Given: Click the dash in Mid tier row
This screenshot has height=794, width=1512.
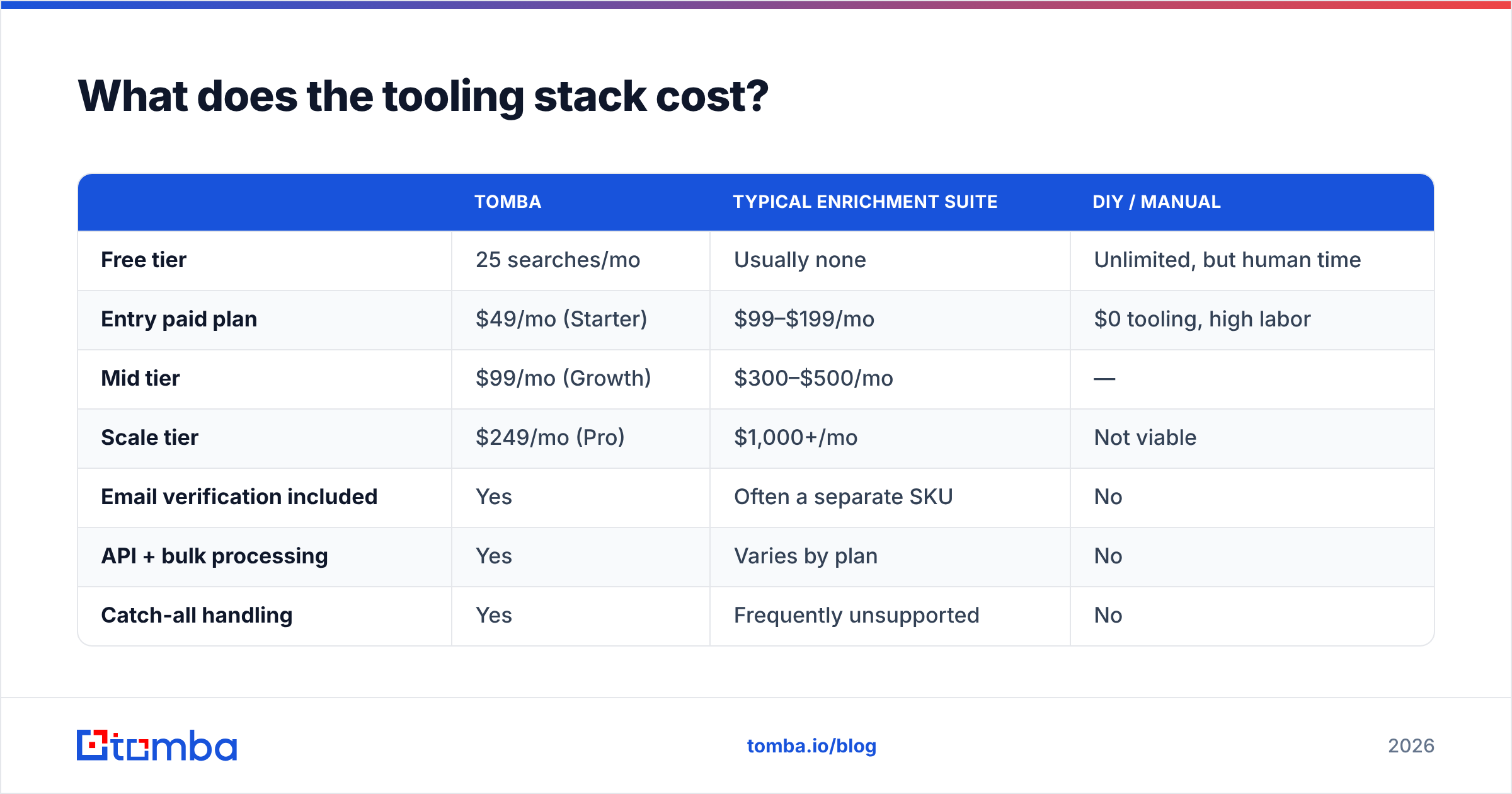Looking at the screenshot, I should pos(1104,379).
